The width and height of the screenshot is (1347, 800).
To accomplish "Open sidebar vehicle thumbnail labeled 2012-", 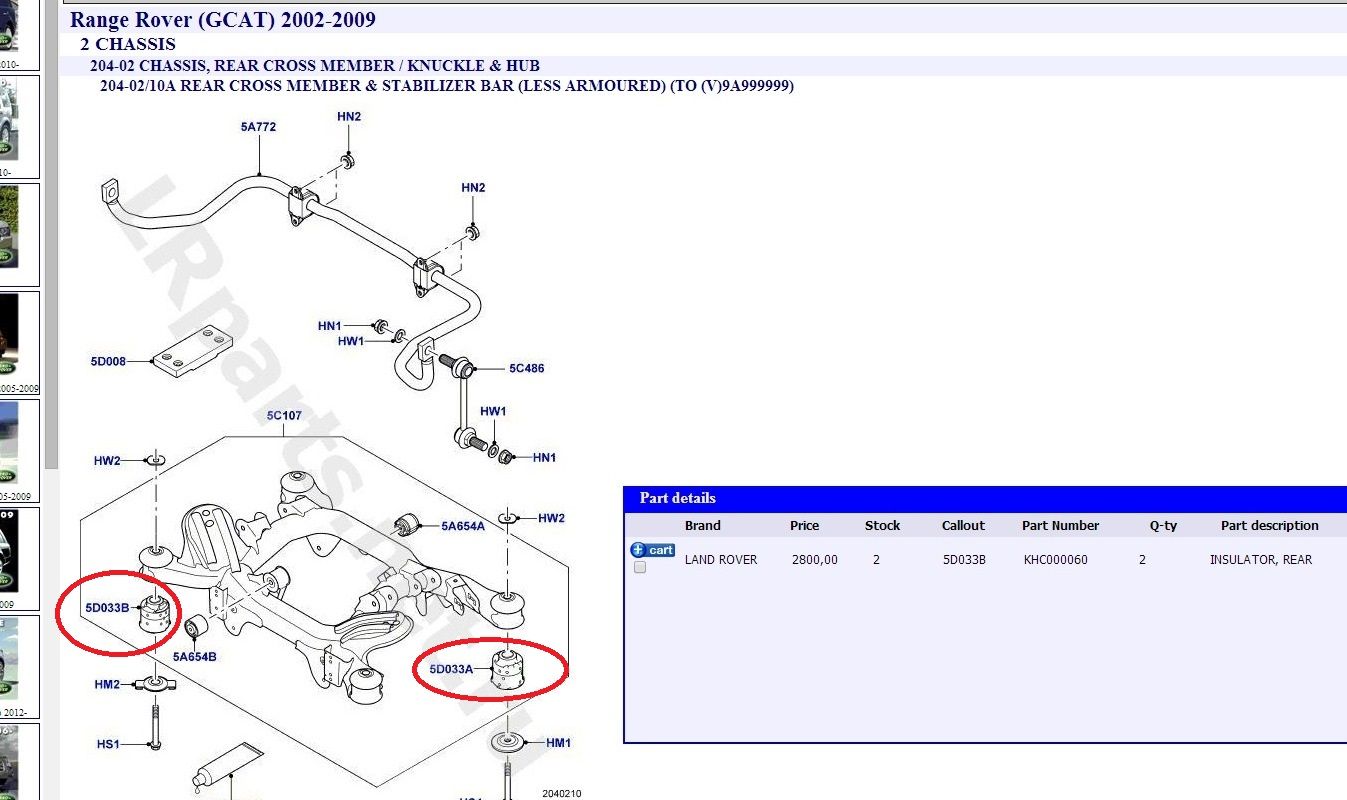I will coord(19,666).
